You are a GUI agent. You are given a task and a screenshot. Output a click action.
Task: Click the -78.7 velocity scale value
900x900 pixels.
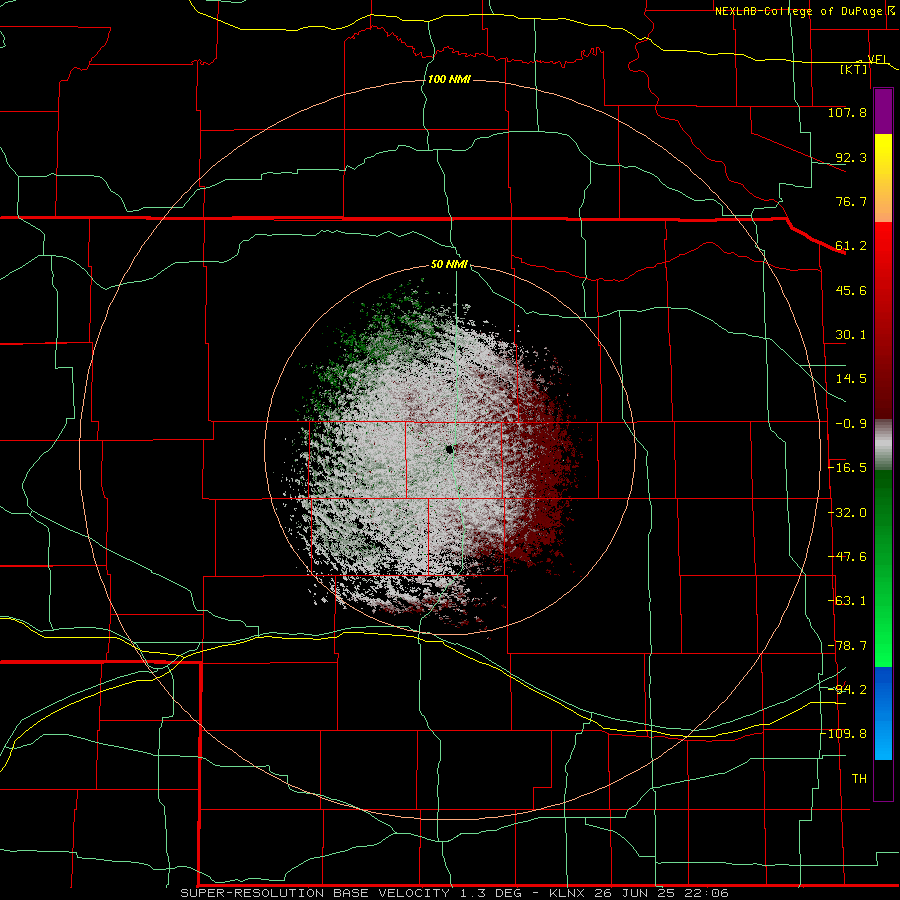(x=847, y=646)
